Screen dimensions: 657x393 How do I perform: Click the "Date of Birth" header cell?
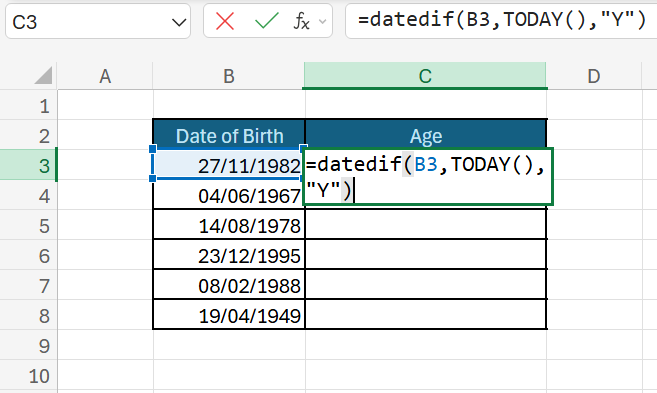click(229, 134)
